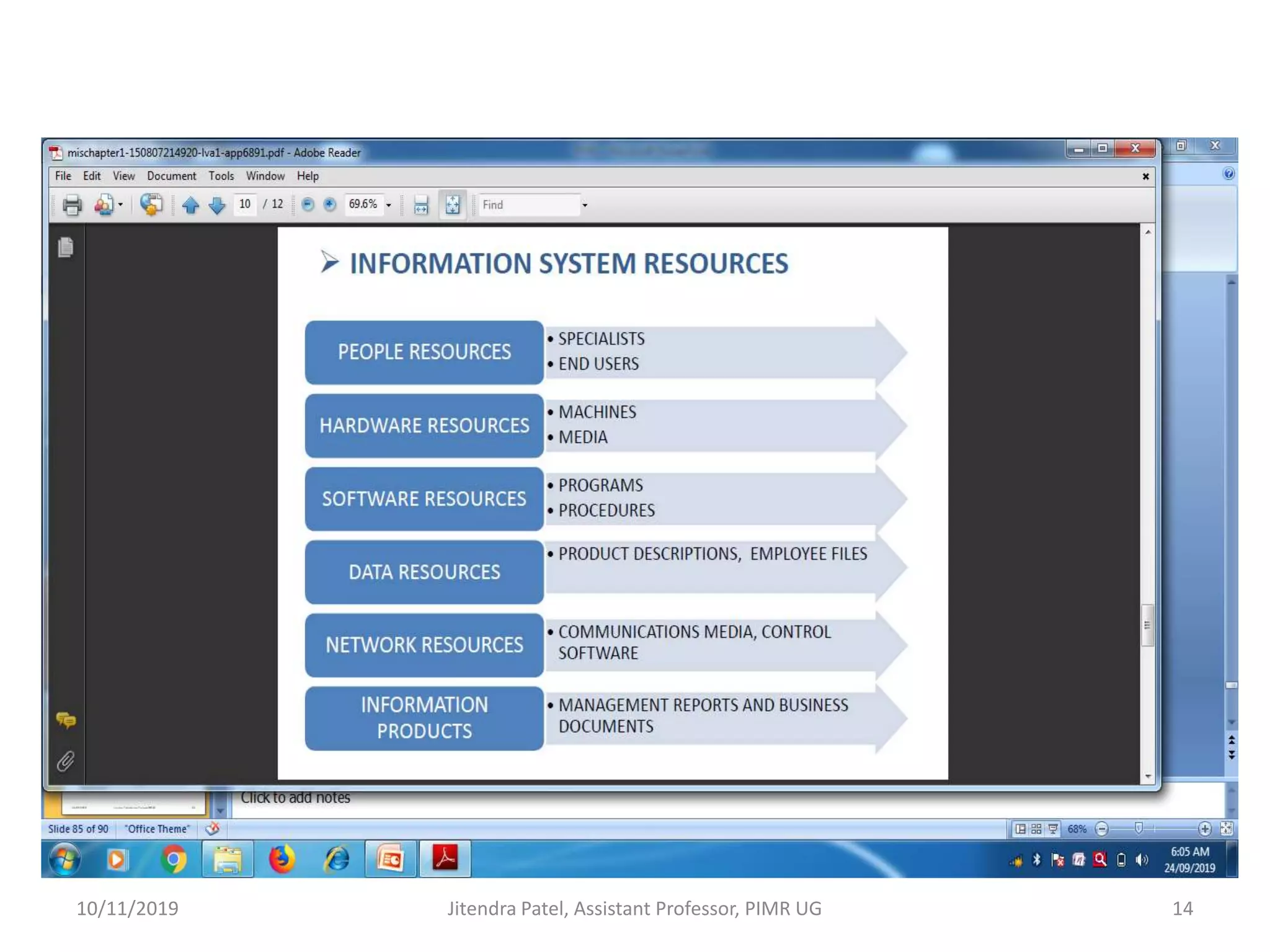This screenshot has height=952, width=1270.
Task: Open the View menu
Action: tap(123, 176)
